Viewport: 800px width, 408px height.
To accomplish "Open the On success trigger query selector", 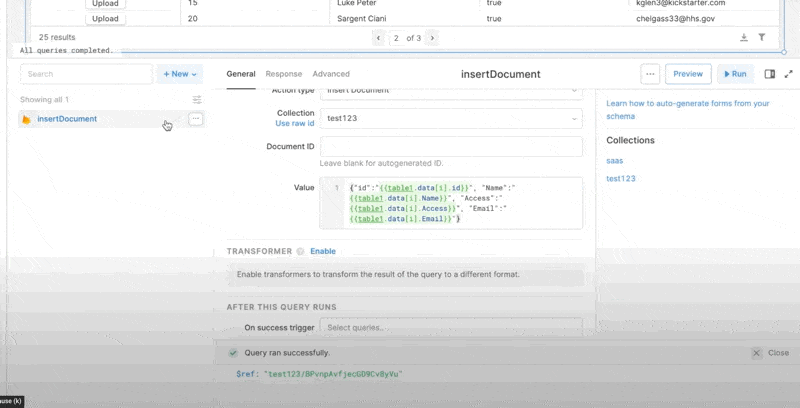I will [x=450, y=328].
